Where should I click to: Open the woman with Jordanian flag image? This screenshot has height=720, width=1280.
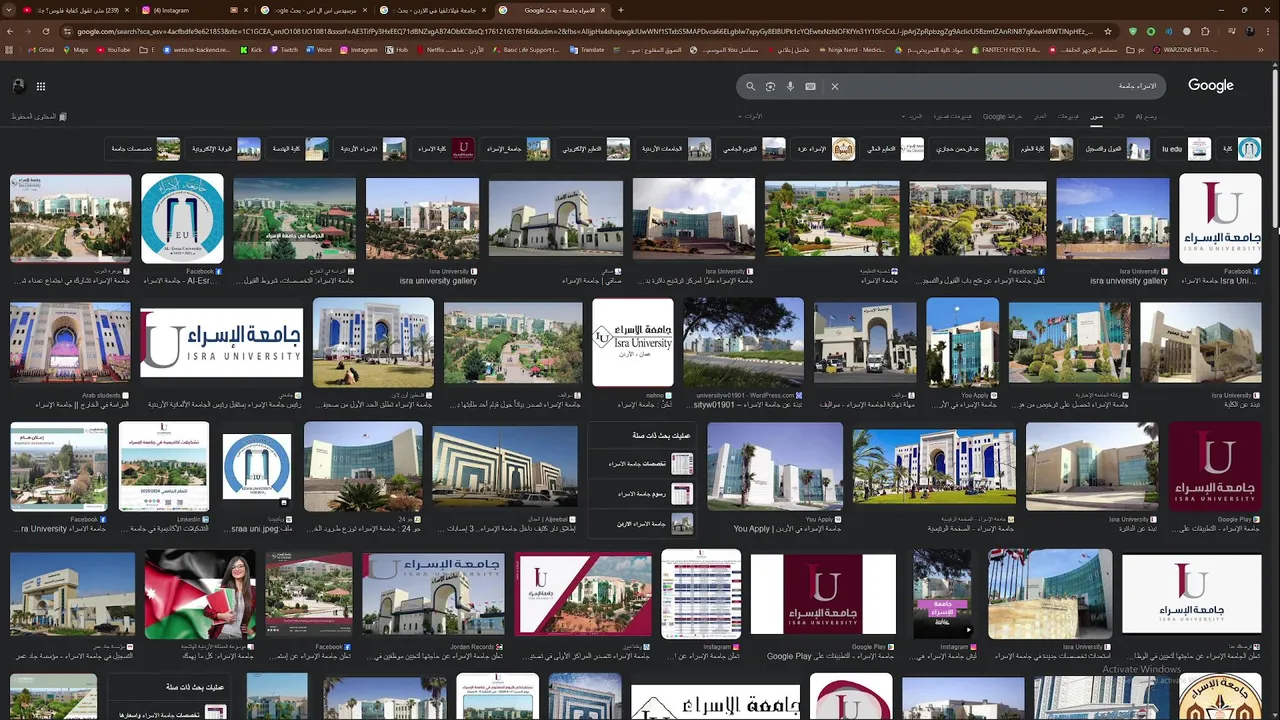click(200, 594)
